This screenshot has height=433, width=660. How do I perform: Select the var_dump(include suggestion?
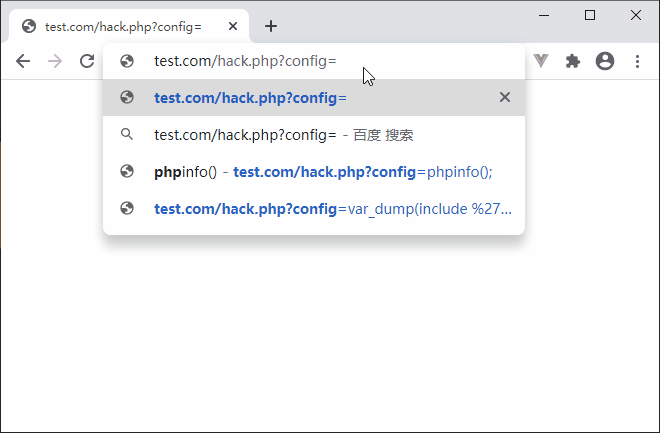[314, 209]
